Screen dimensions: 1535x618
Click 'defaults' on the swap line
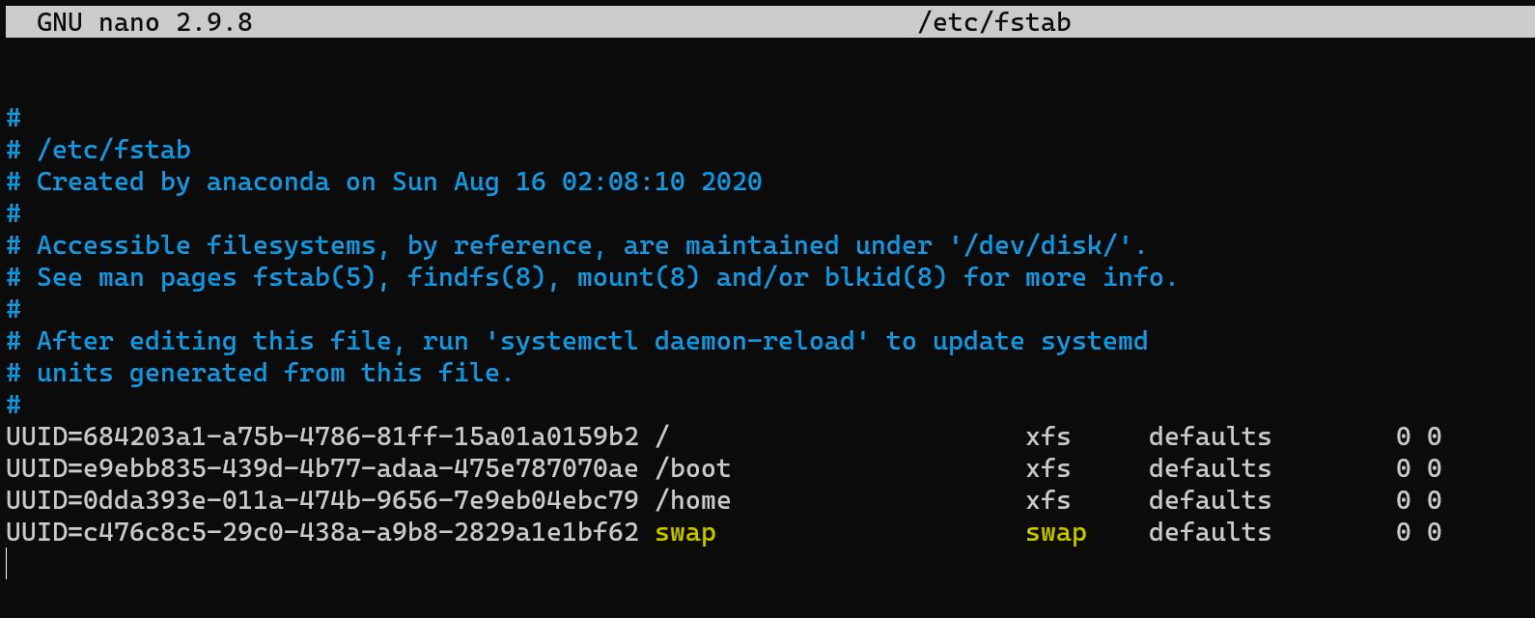point(1210,532)
